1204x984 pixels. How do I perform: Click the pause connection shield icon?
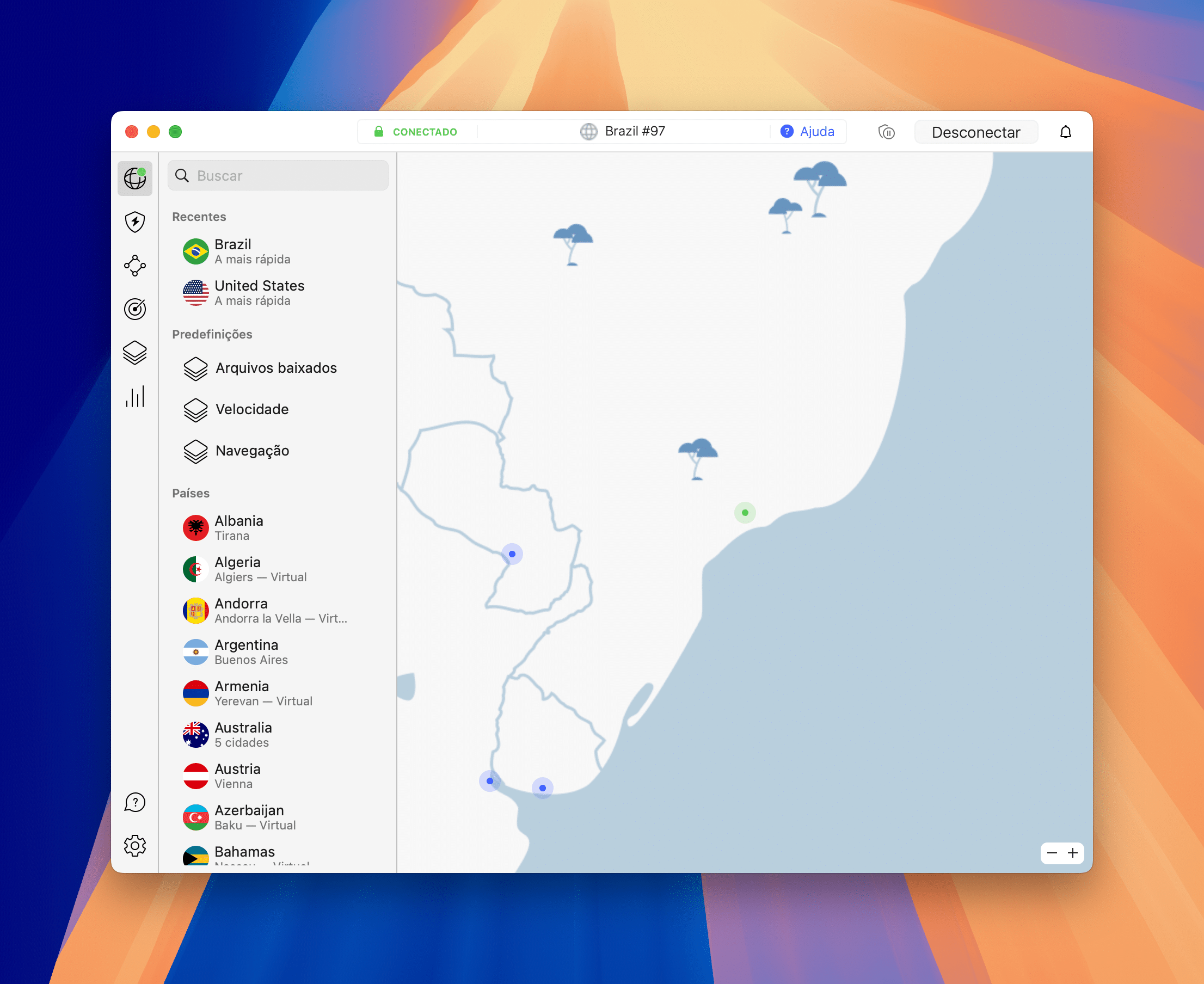coord(887,132)
